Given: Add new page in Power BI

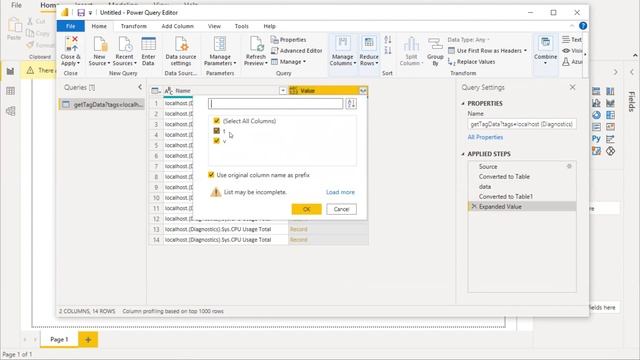Looking at the screenshot, I should [88, 339].
